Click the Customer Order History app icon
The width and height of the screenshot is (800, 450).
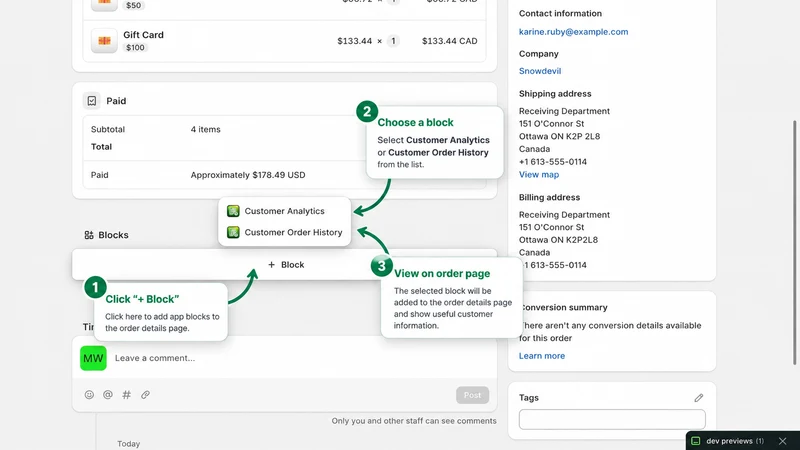tap(233, 232)
